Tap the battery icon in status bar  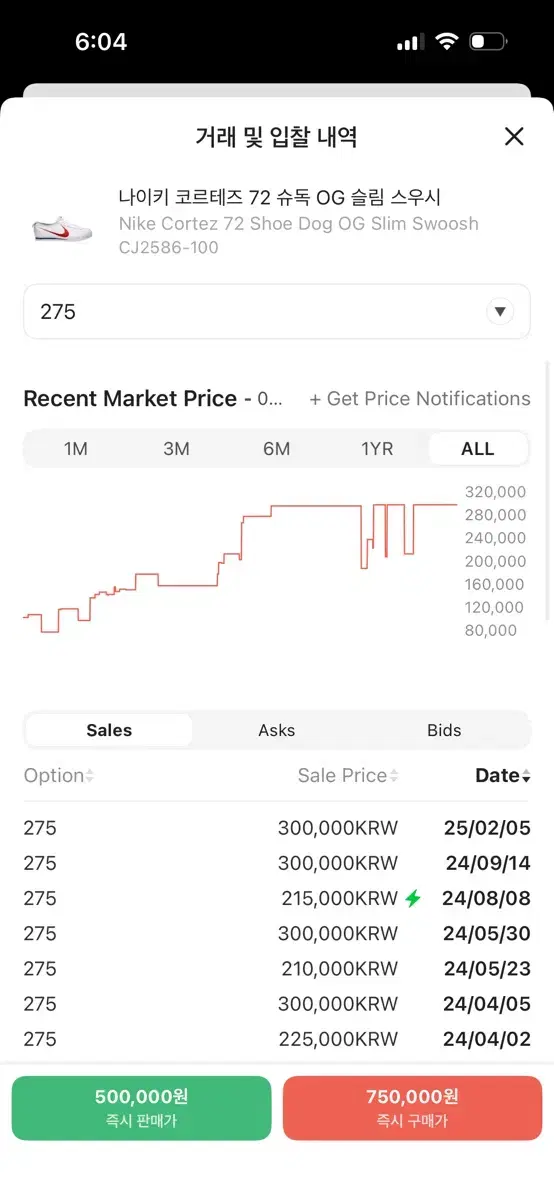tap(488, 42)
